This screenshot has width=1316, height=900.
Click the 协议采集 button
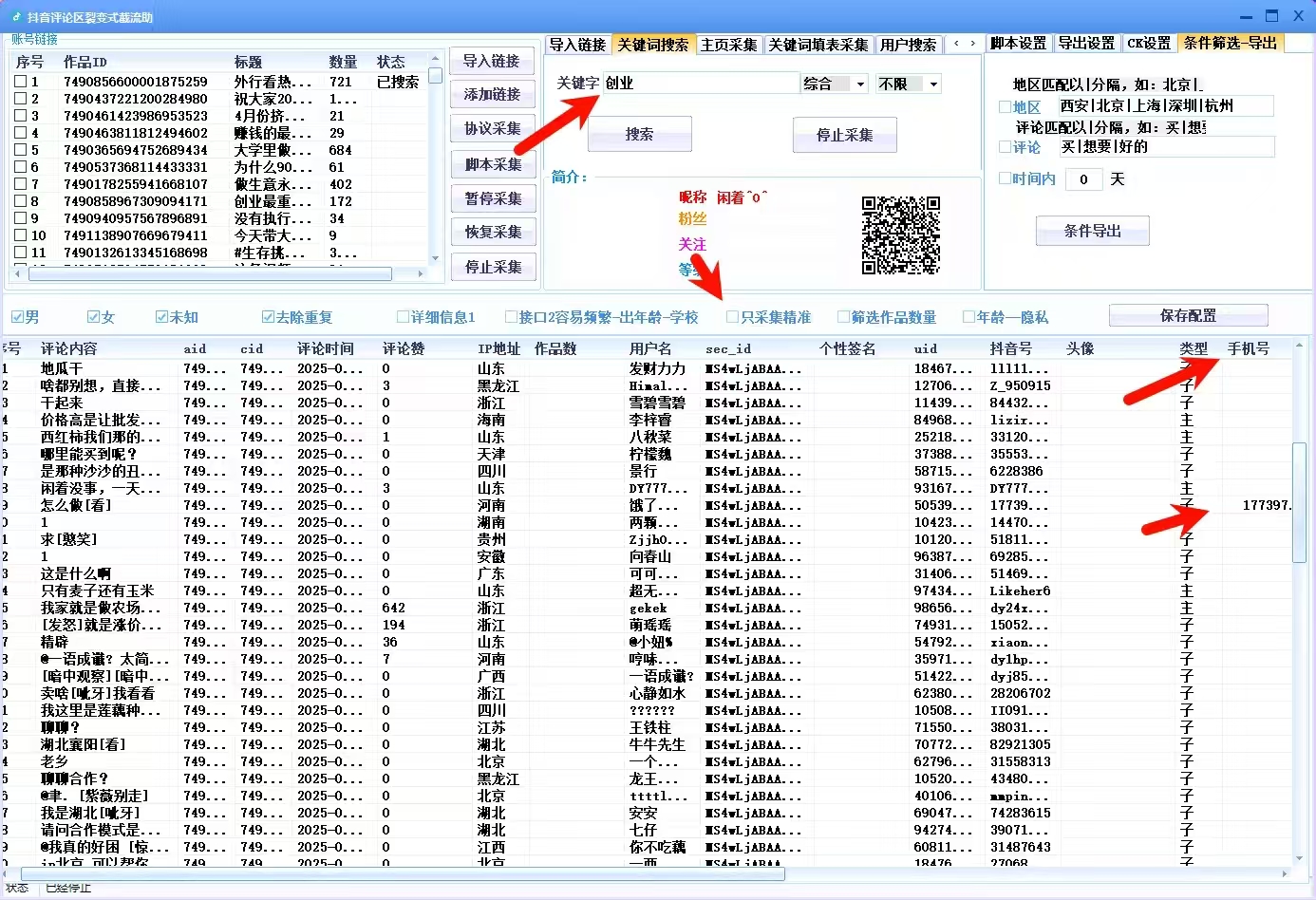point(492,129)
